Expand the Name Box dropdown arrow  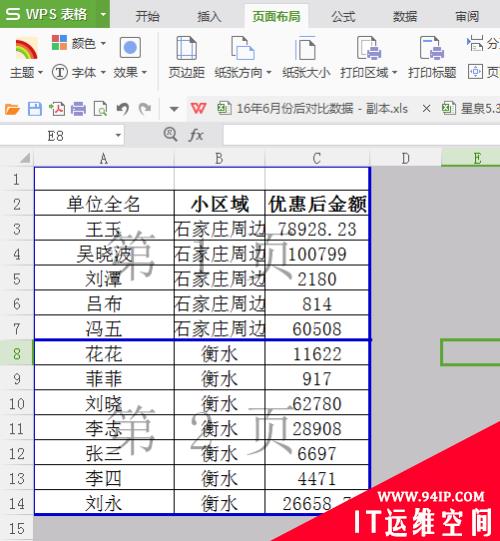tap(118, 135)
